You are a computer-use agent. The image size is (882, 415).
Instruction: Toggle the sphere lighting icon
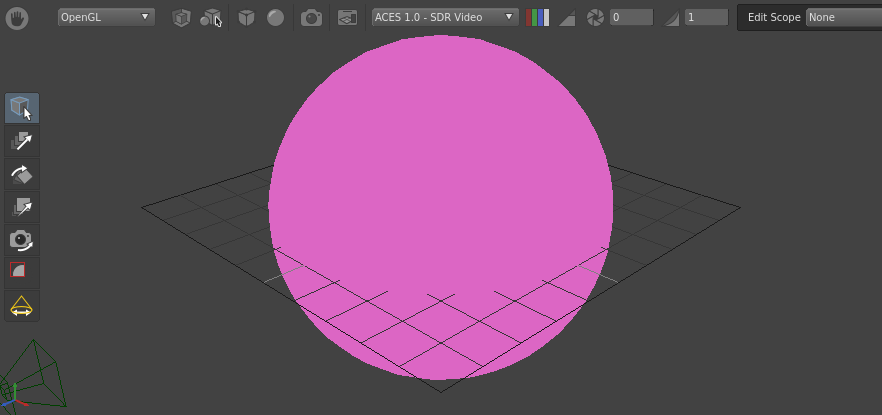click(275, 18)
